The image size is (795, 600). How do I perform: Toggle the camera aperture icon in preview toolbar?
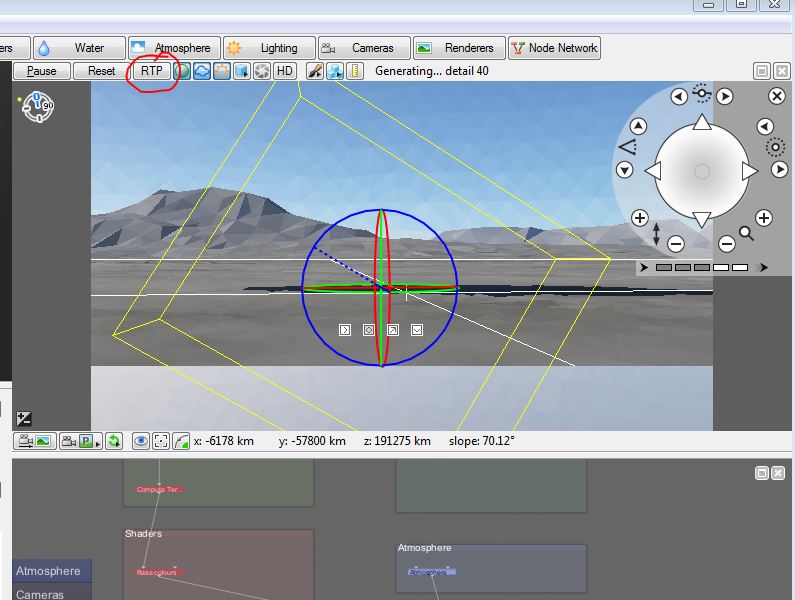click(262, 71)
